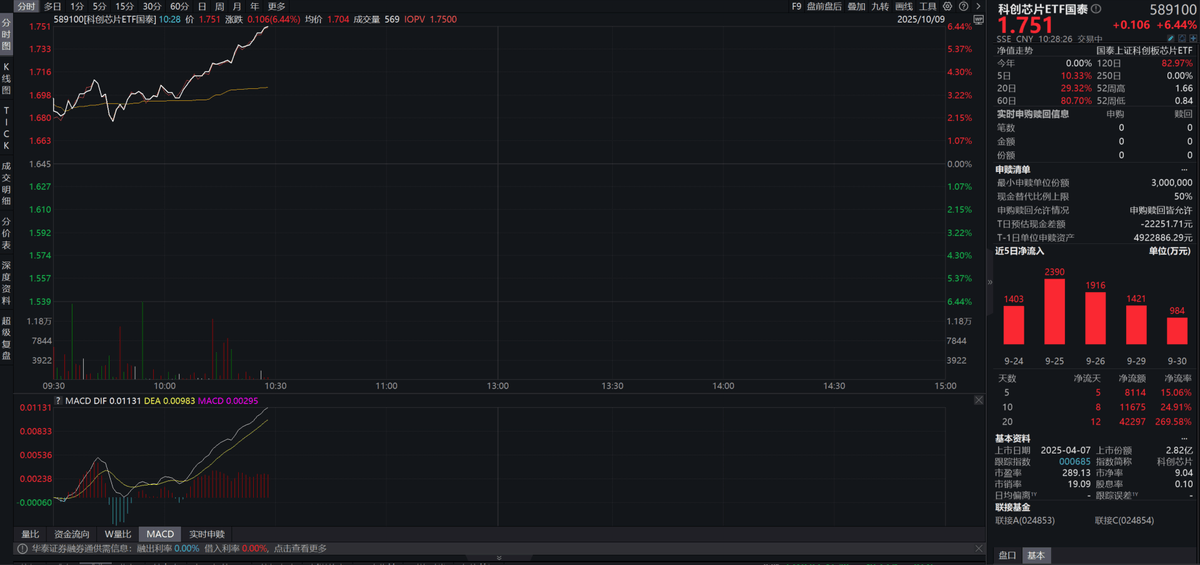Toggle 盘前盘后 pre/post-market display

coord(825,6)
